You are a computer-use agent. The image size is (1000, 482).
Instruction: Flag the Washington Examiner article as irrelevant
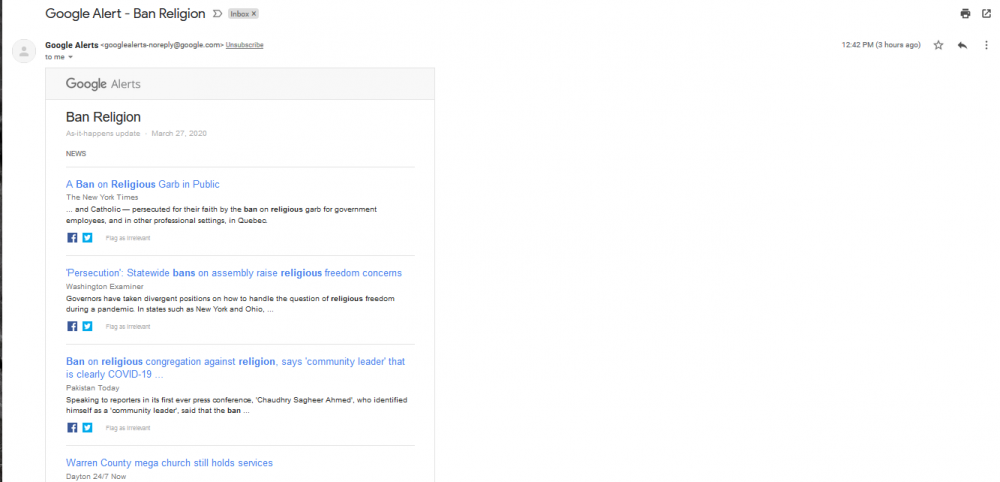[x=128, y=326]
